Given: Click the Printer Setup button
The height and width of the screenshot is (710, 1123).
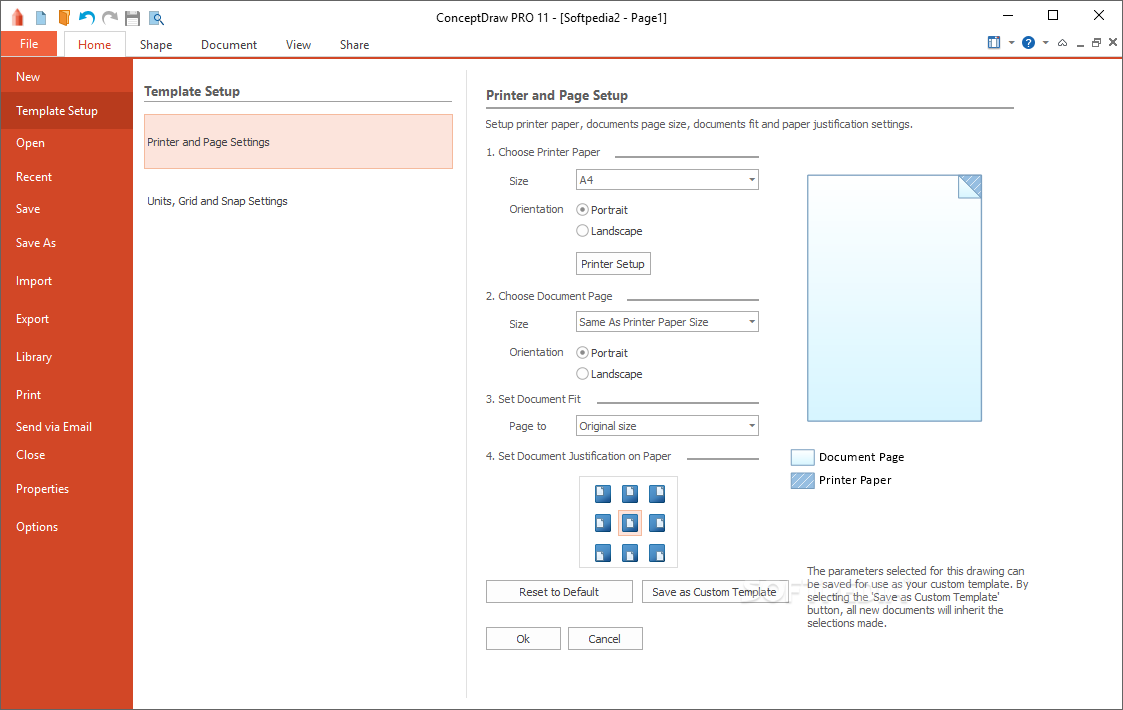Looking at the screenshot, I should pyautogui.click(x=613, y=264).
